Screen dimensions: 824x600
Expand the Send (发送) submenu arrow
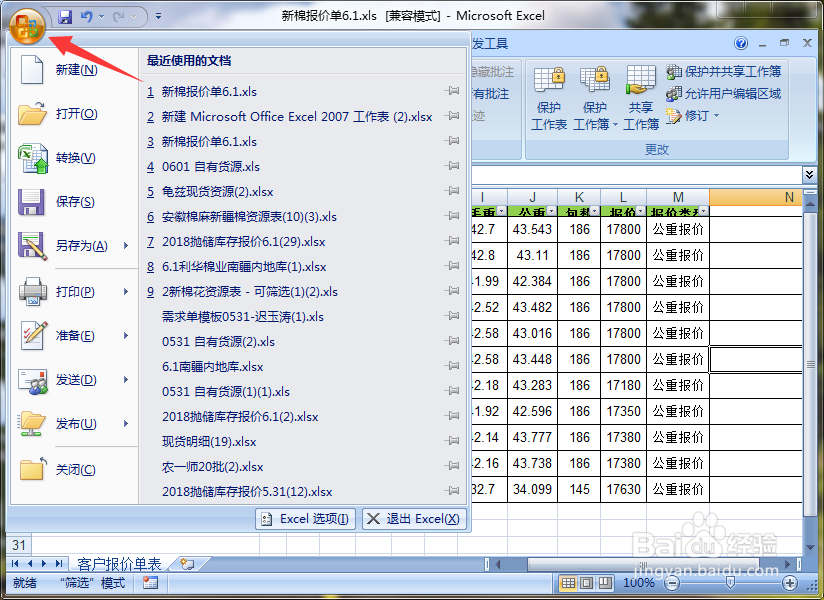[126, 380]
